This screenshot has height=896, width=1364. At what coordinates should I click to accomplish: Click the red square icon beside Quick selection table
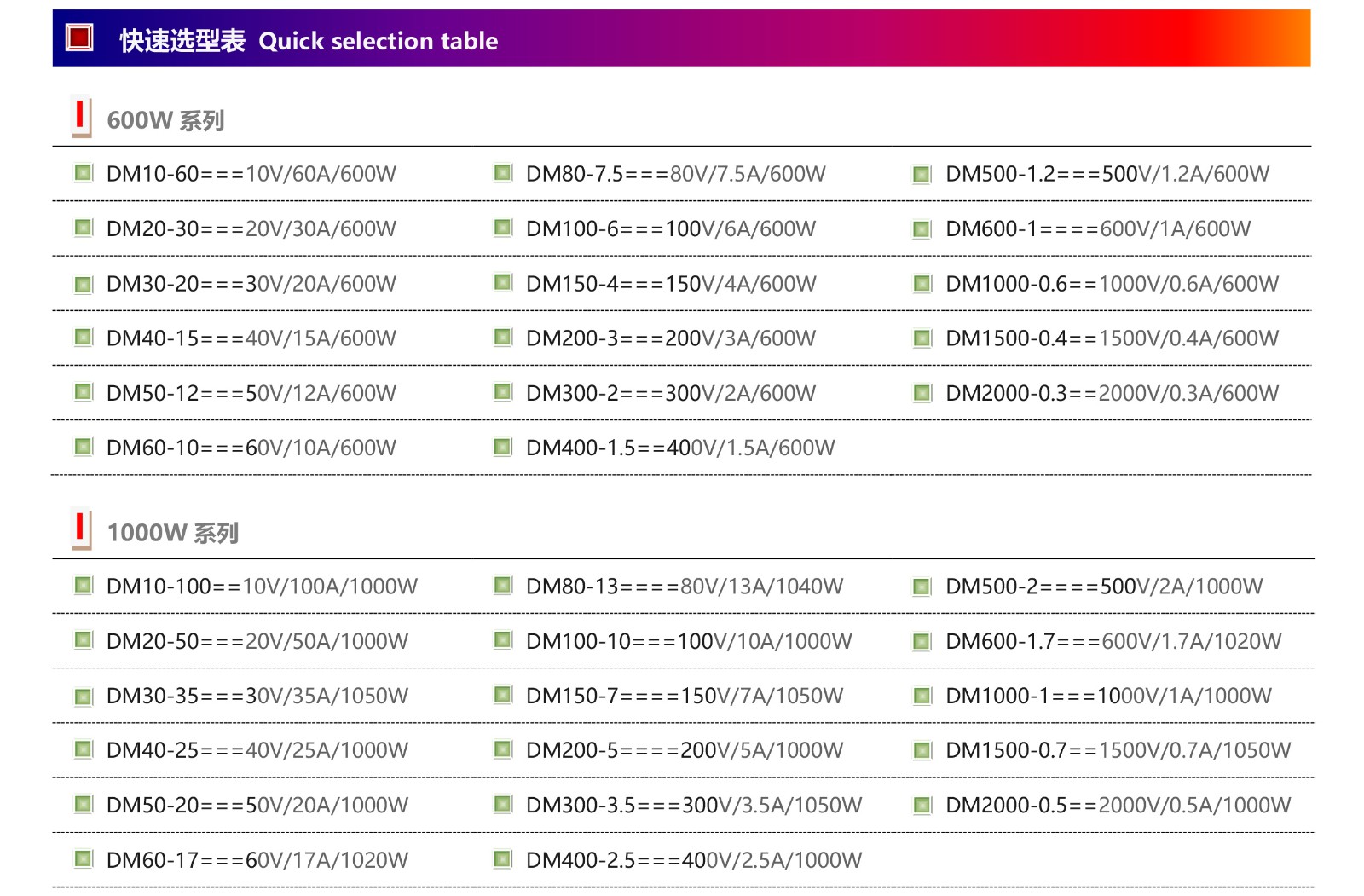(79, 38)
